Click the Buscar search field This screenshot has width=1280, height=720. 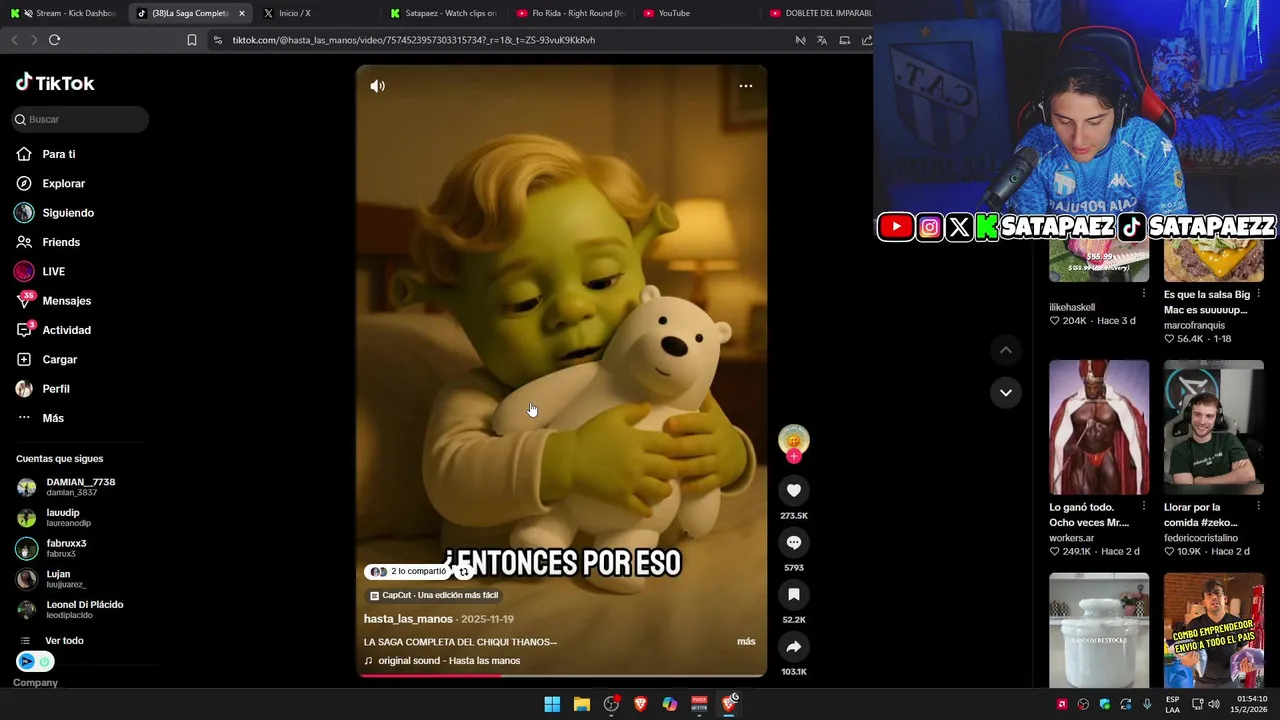(x=80, y=119)
